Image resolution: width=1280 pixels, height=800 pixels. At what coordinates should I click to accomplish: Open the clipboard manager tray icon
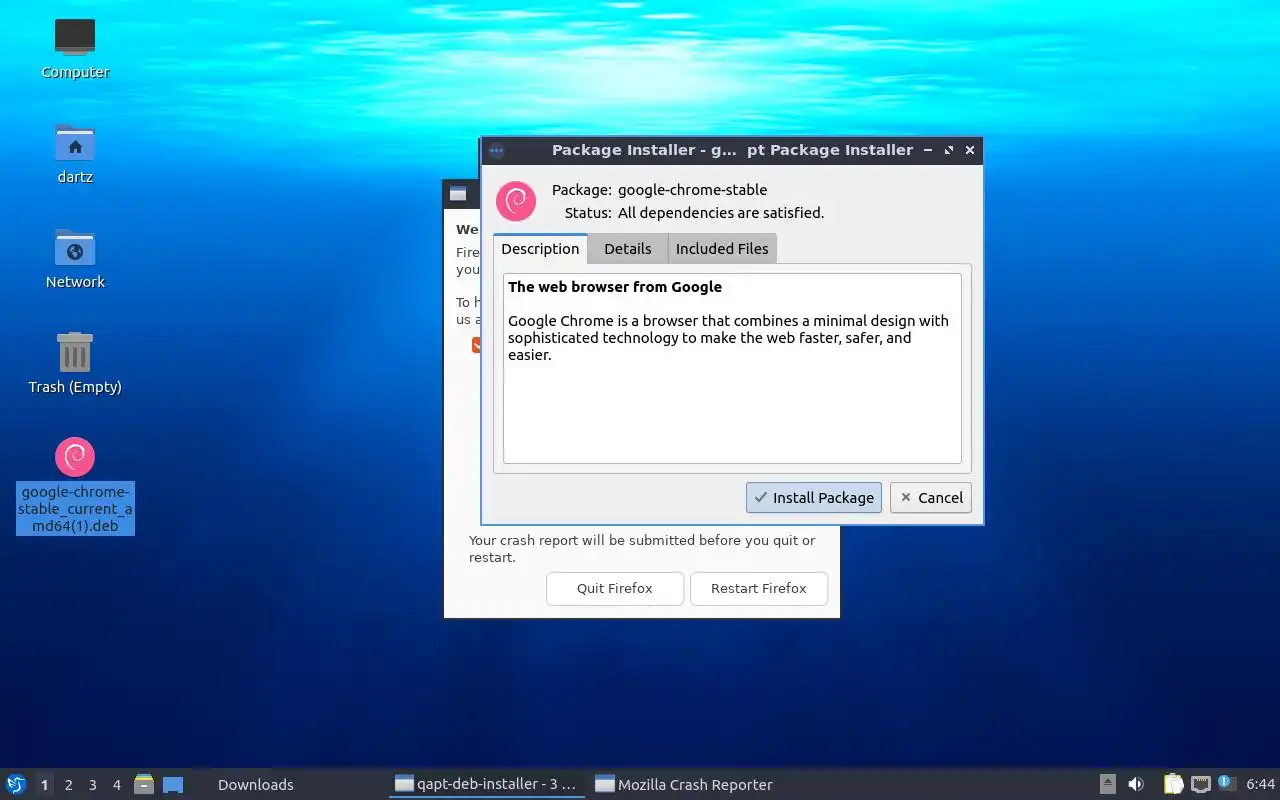[x=1174, y=784]
